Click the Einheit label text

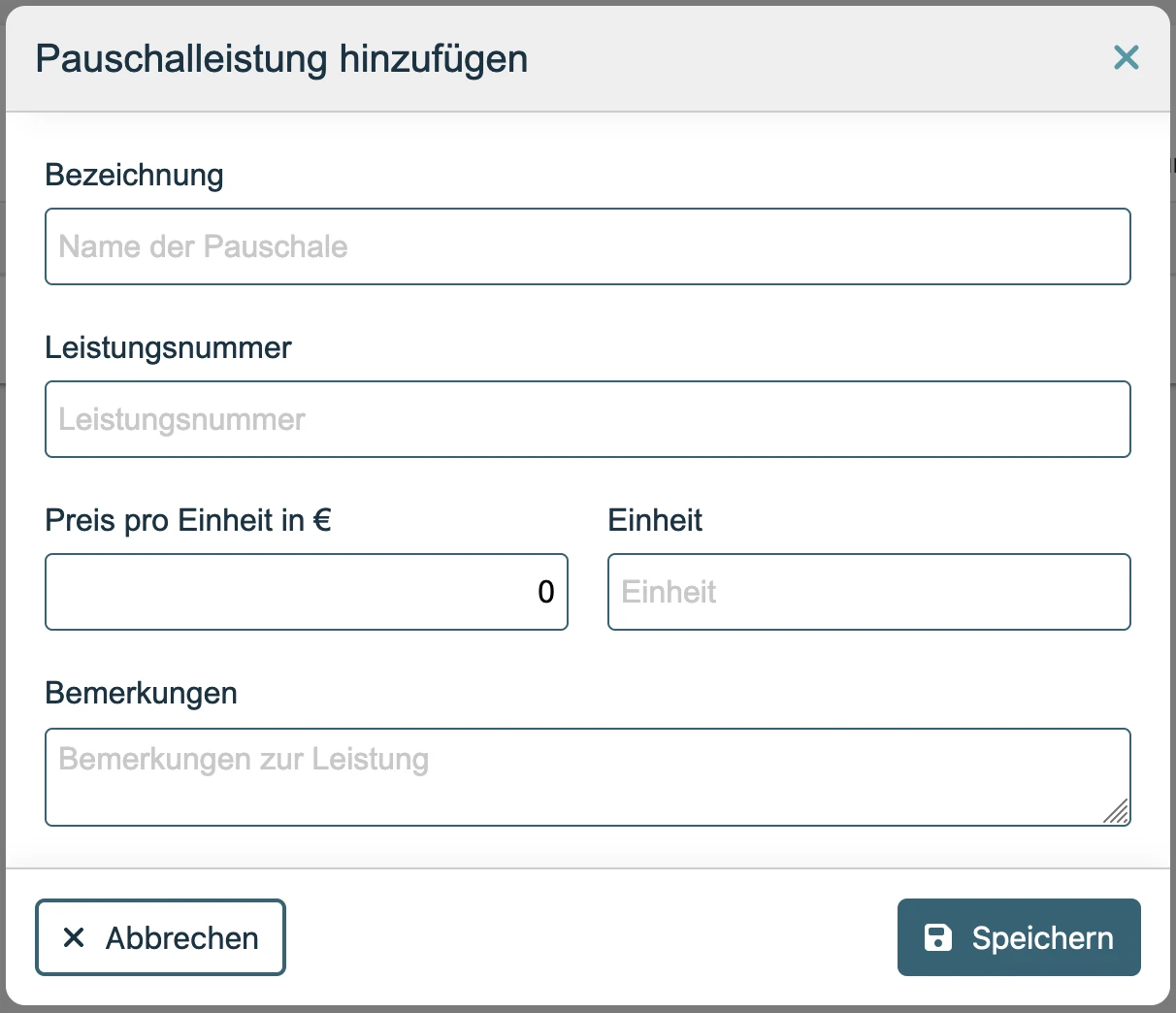point(655,520)
